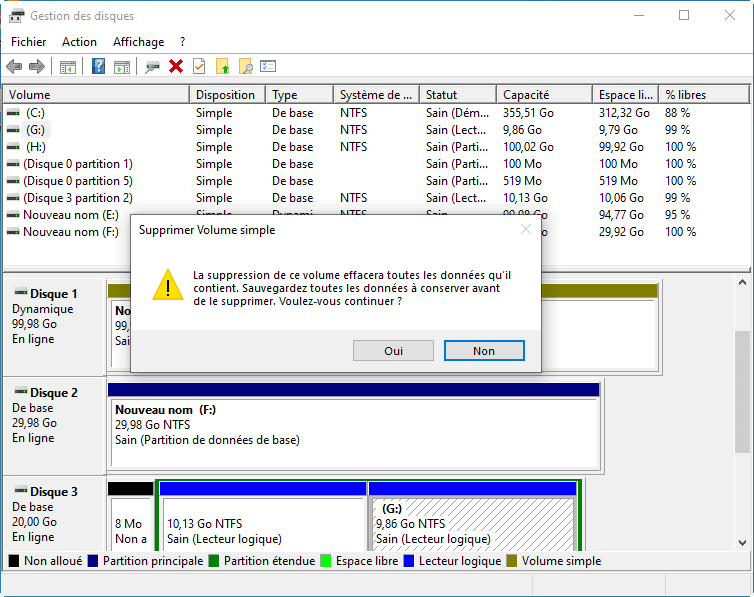Click the drive icon of row (H:)

click(13, 147)
